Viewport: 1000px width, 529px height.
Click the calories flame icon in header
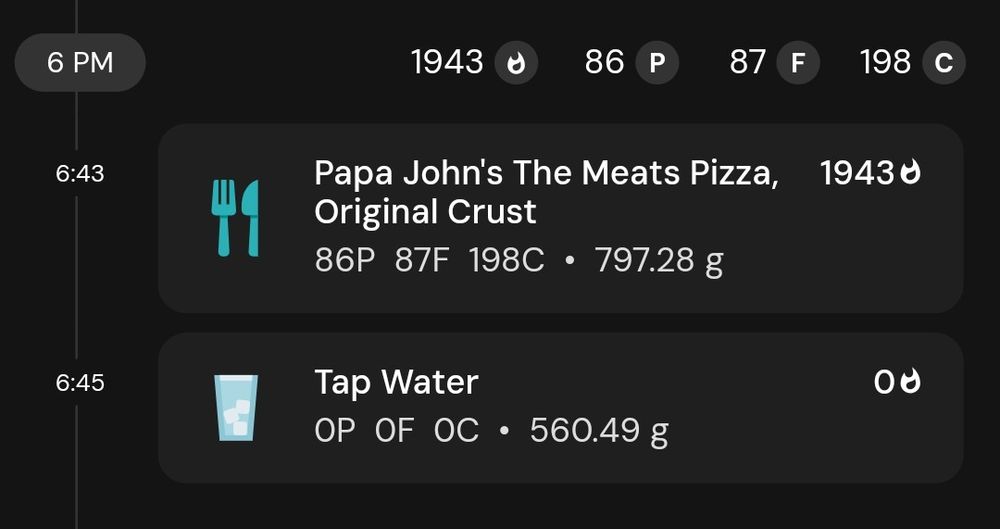tap(515, 64)
